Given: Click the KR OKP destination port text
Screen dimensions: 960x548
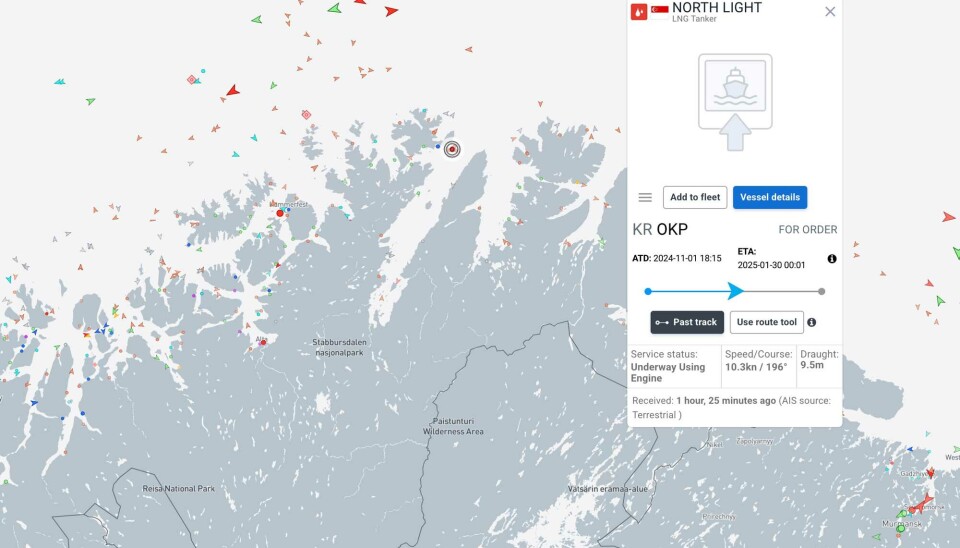Looking at the screenshot, I should pos(660,229).
